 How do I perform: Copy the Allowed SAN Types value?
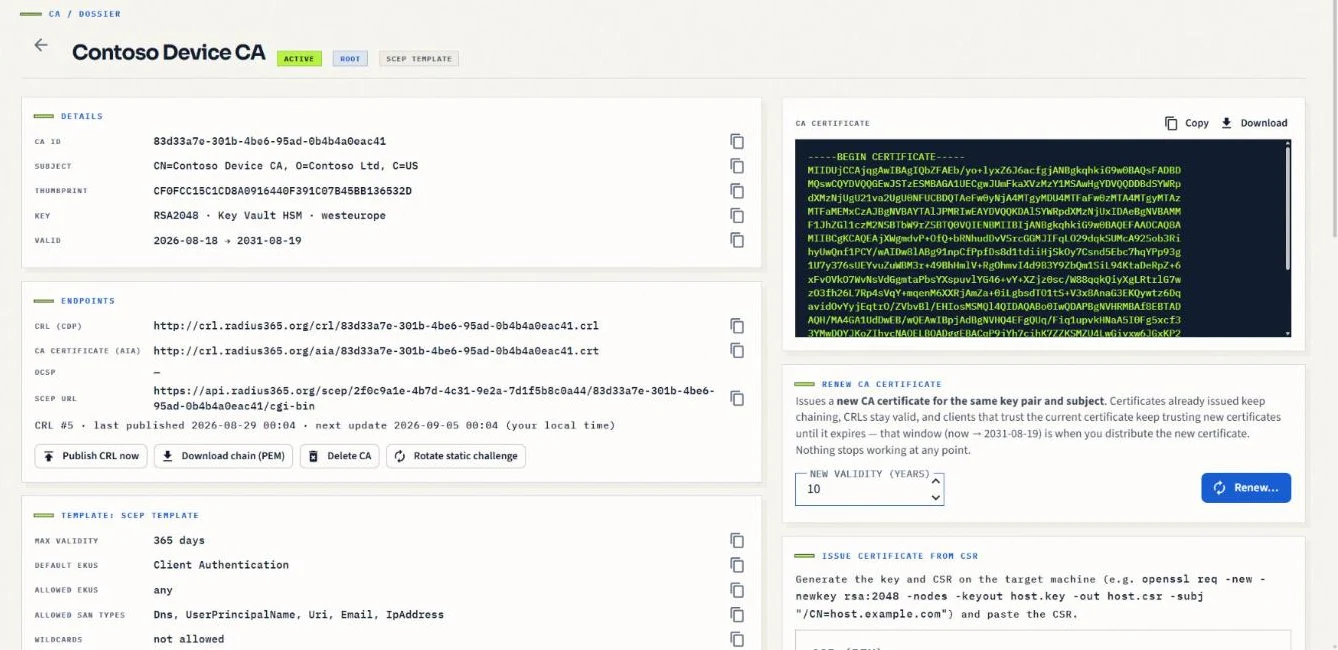[737, 614]
